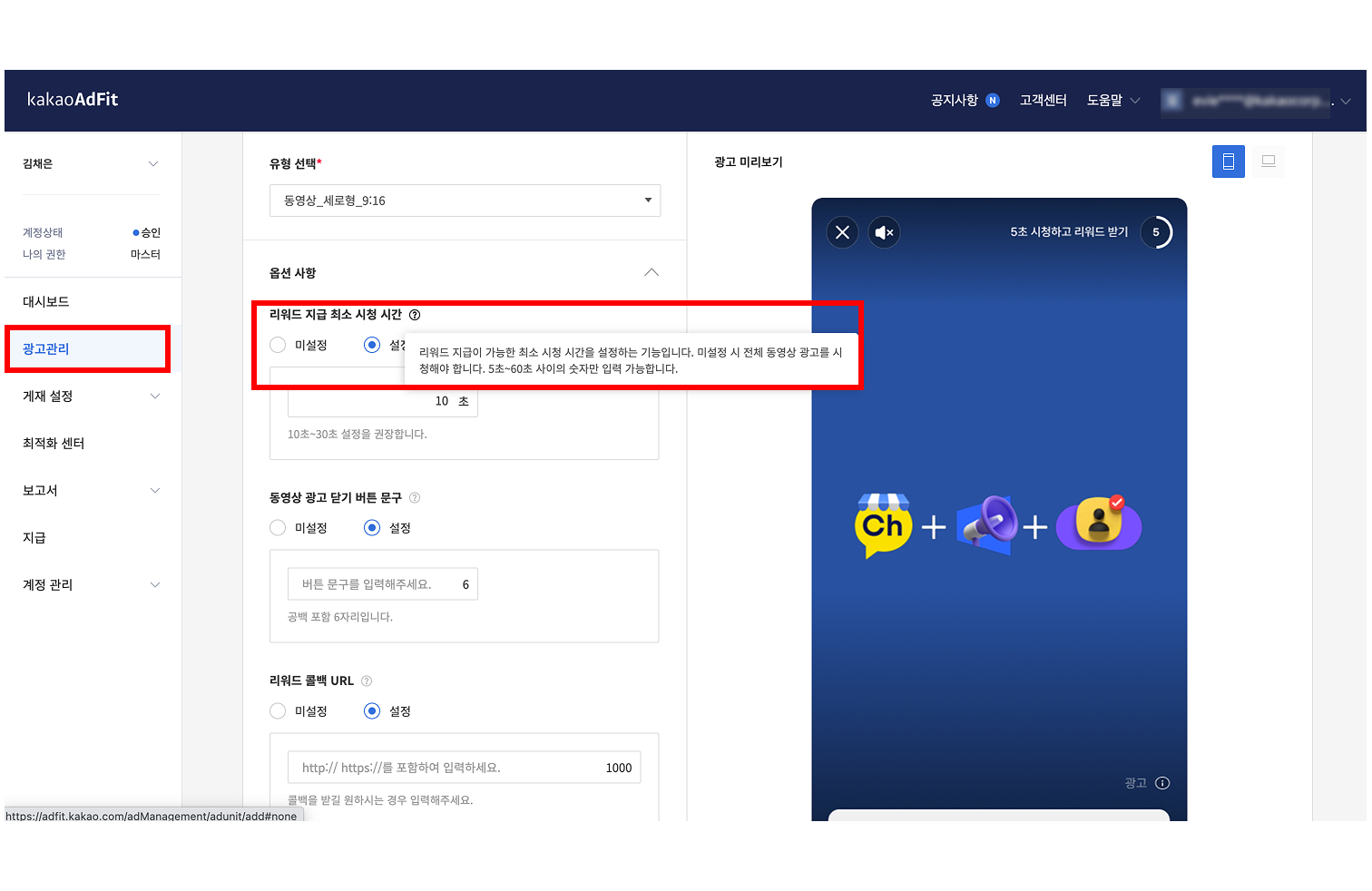Click help icon beside 동영상 광고 닫기 버튼 문구
The image size is (1372, 891).
[415, 497]
